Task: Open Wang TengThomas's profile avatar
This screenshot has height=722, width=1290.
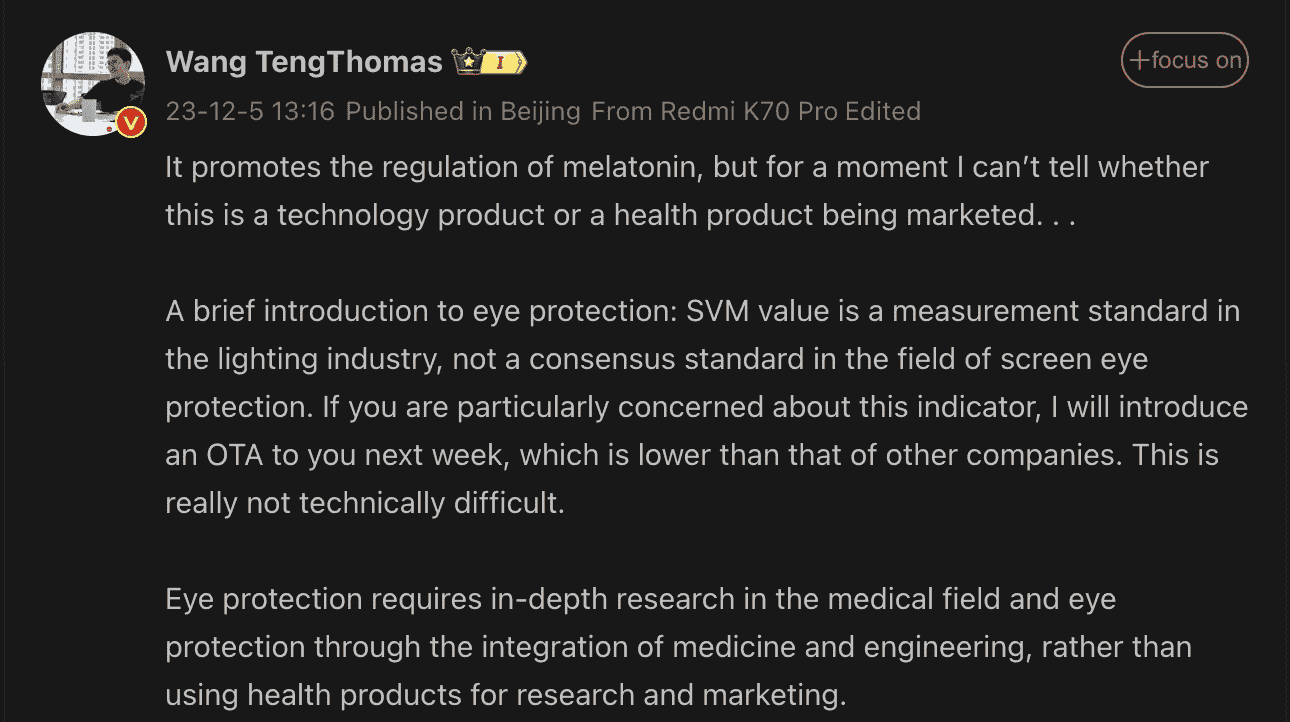Action: [x=90, y=85]
